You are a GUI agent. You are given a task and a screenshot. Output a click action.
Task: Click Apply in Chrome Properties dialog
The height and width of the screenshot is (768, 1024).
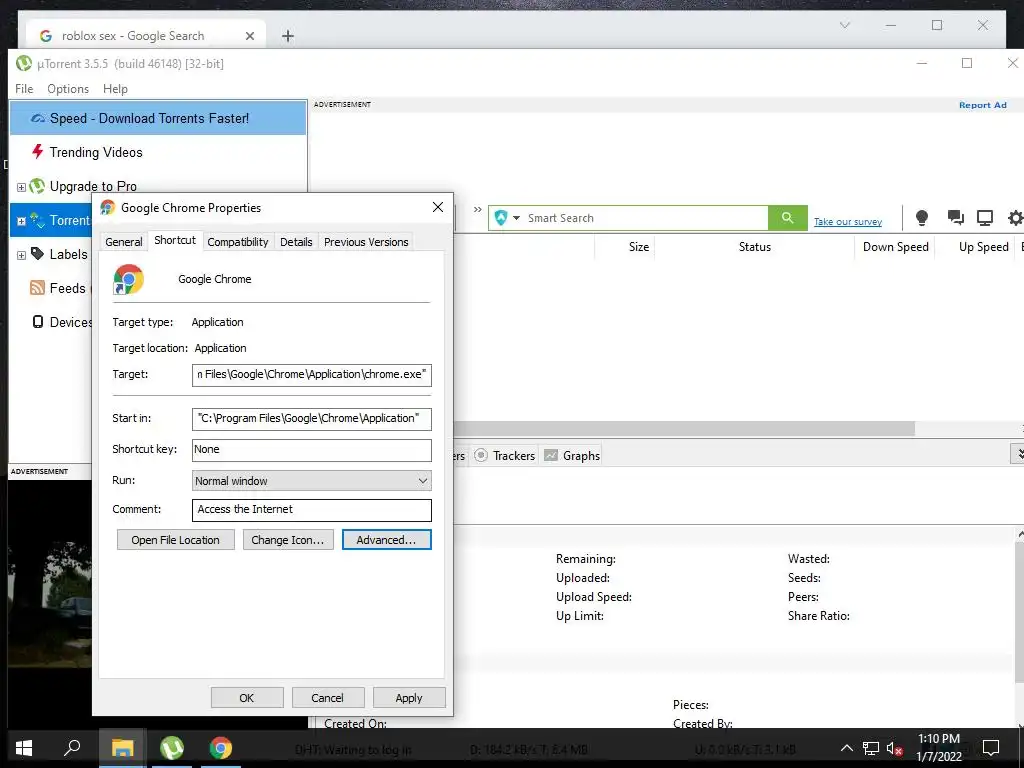[x=409, y=697]
